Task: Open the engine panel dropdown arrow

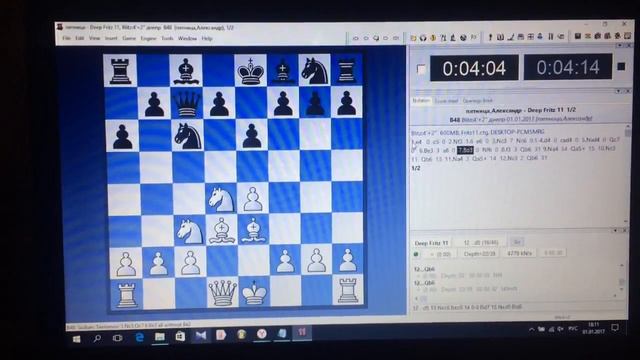Action: click(616, 231)
